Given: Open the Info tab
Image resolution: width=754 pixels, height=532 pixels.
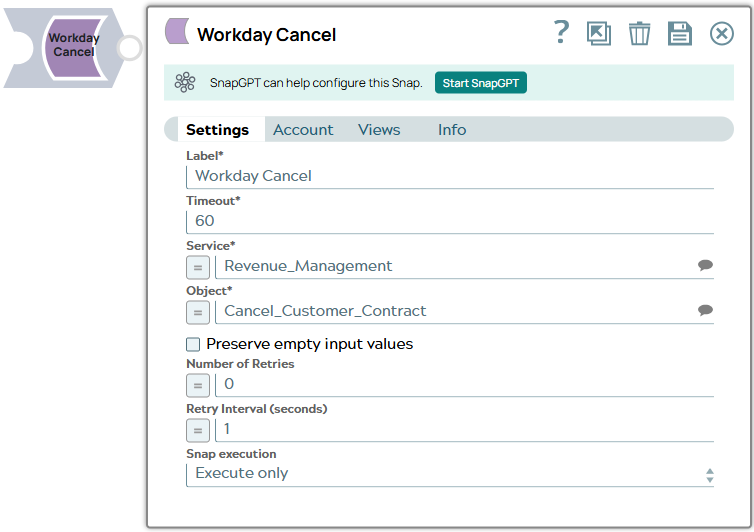Looking at the screenshot, I should click(x=452, y=130).
